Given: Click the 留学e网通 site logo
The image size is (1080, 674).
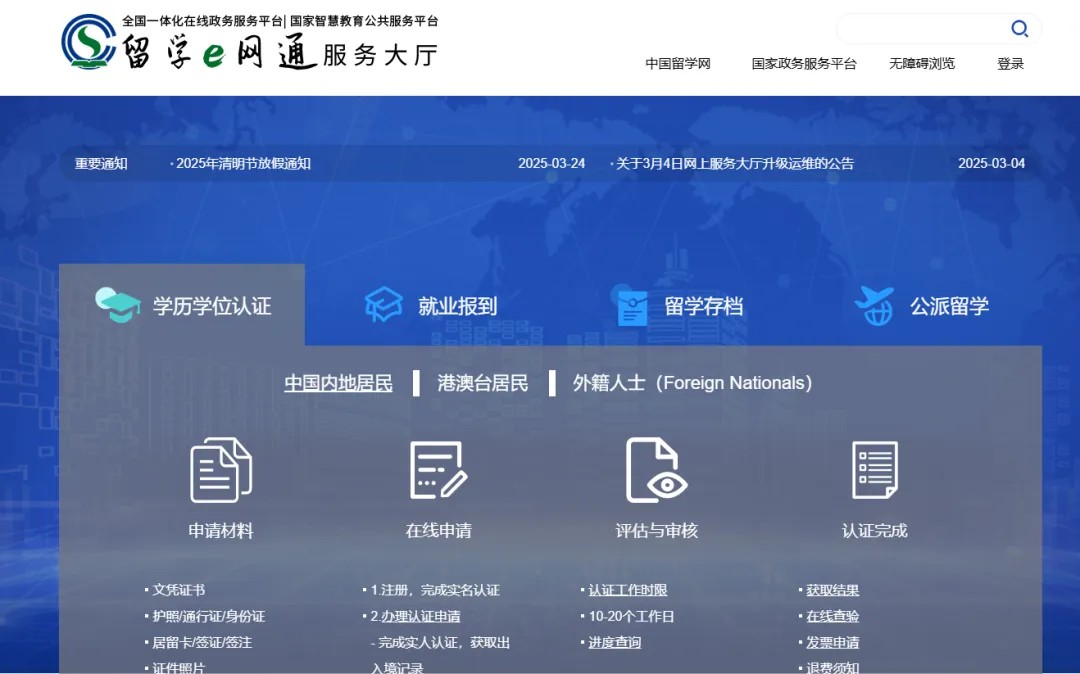Looking at the screenshot, I should point(250,43).
